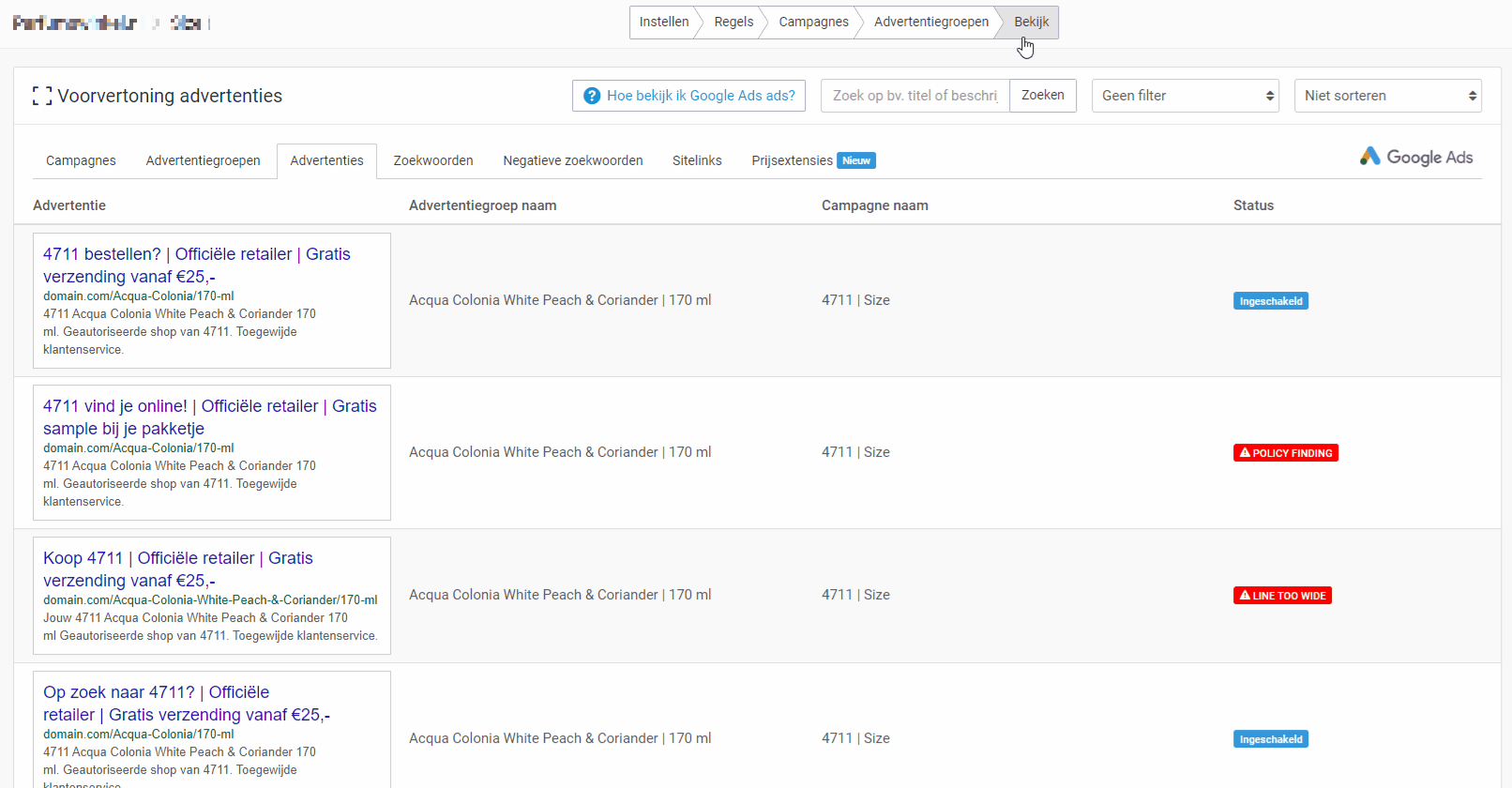Switch to the Campagnes tab
Screen dimensions: 1512x788
(x=81, y=160)
